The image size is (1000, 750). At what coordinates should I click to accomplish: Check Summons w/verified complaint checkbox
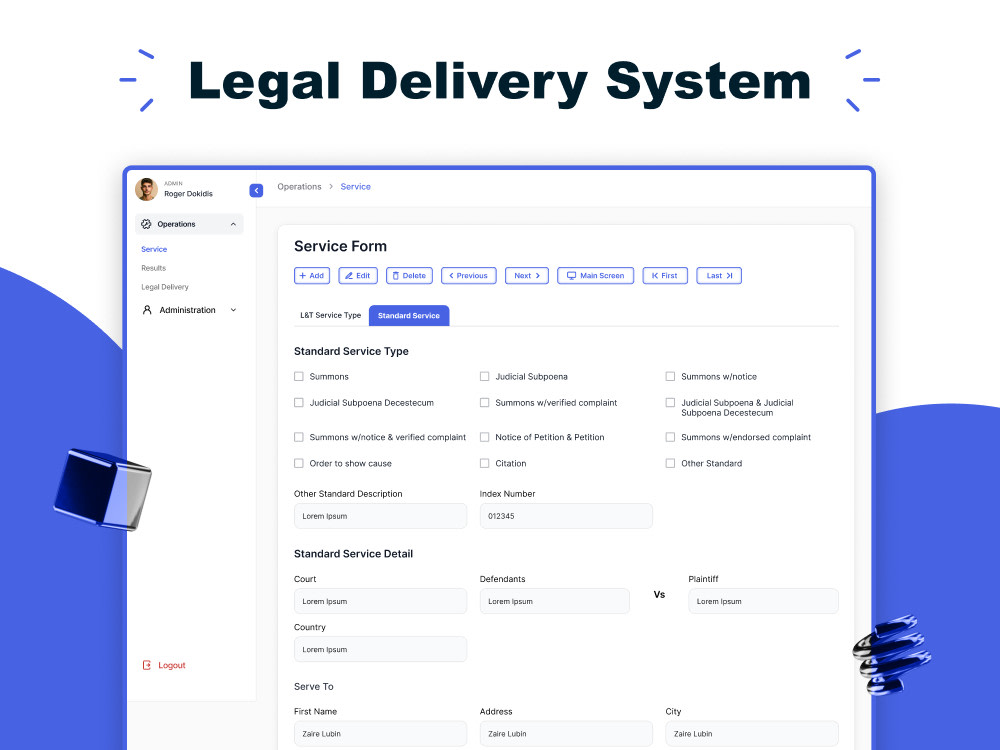pos(485,402)
